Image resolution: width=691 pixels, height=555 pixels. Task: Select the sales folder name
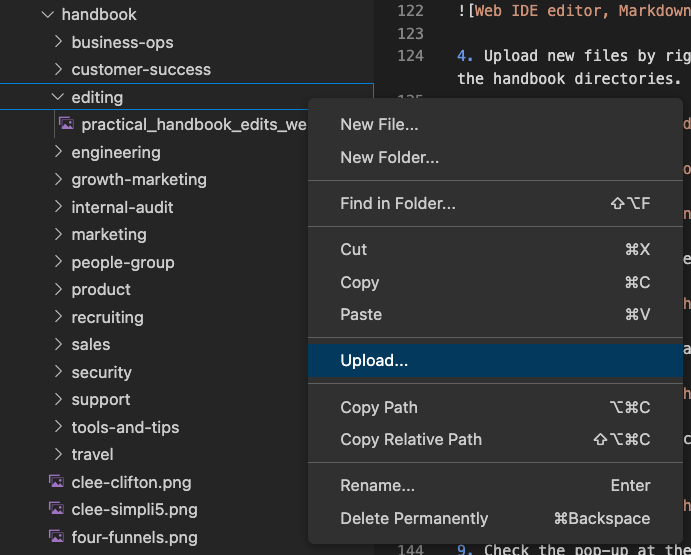[x=91, y=345]
